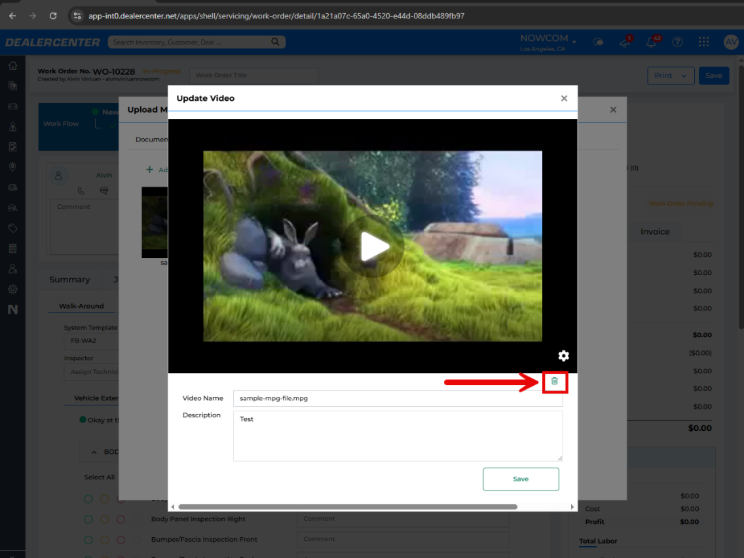Click comment field for Body Panel Inspection Right

pyautogui.click(x=403, y=519)
